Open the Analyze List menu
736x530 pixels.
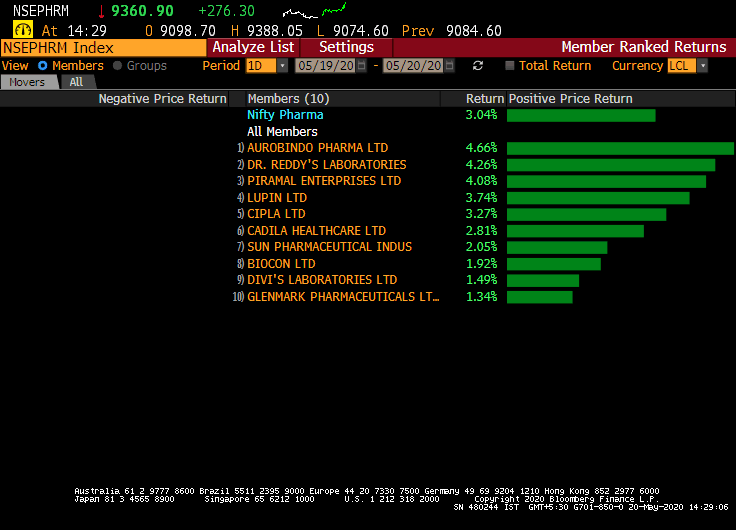click(253, 47)
